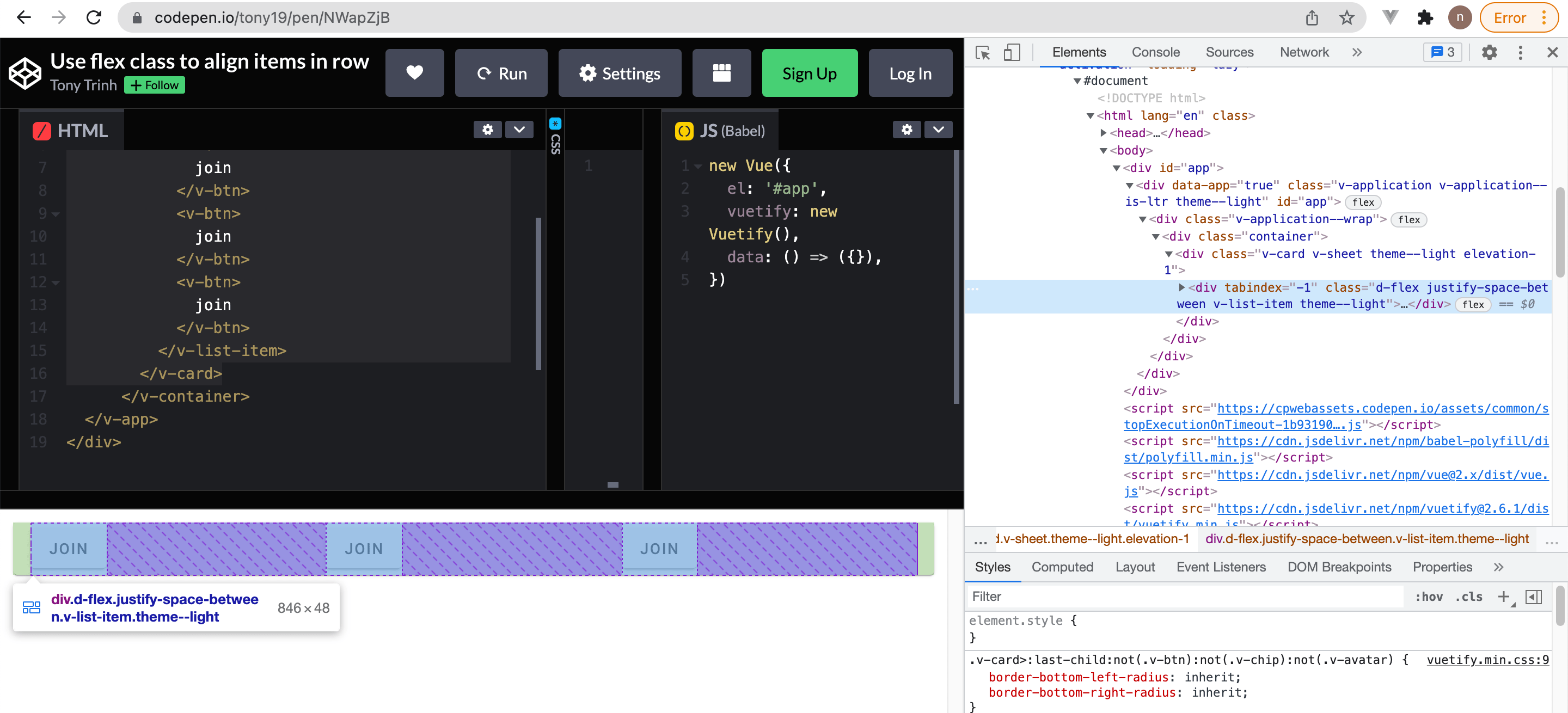Image resolution: width=1568 pixels, height=713 pixels.
Task: Toggle the device toolbar icon
Action: coord(1012,53)
